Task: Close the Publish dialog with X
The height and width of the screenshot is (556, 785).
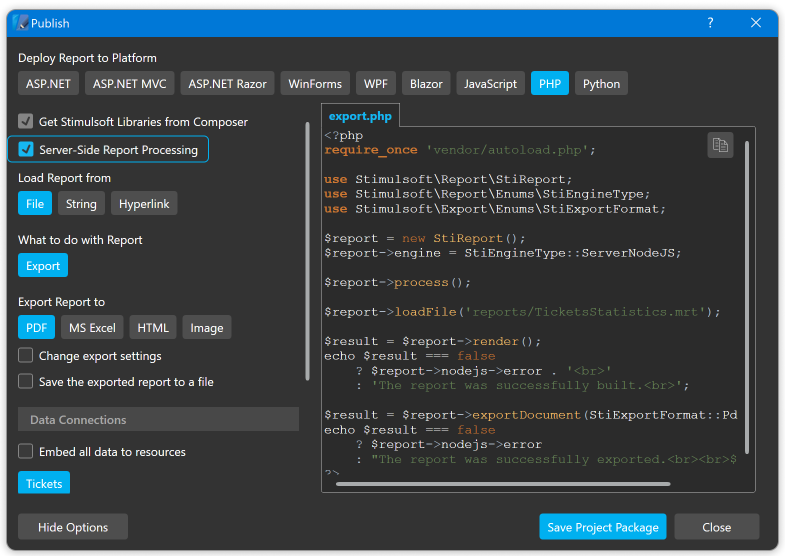Action: pos(755,23)
